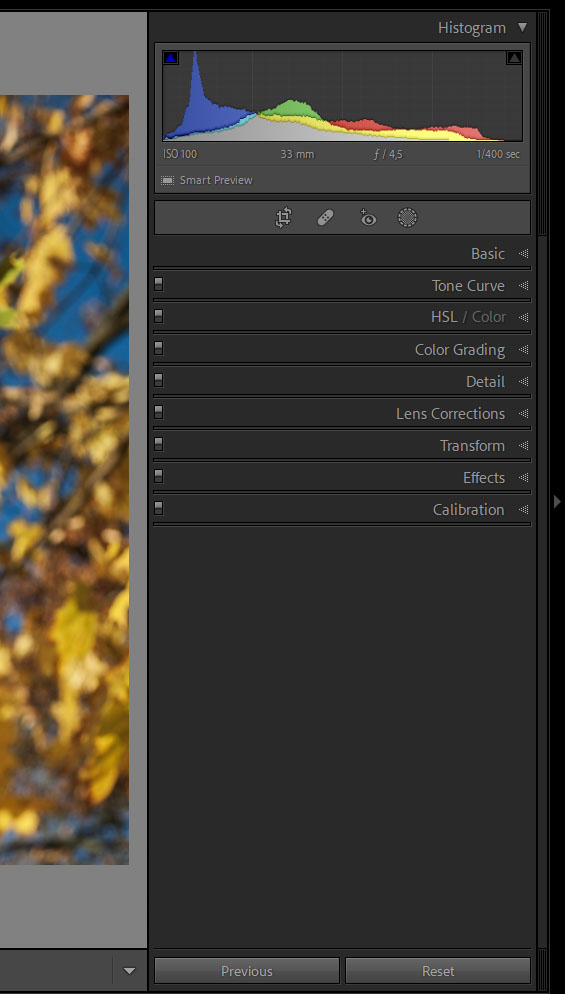This screenshot has width=565, height=994.
Task: Click the f / 4,5 aperture readout
Action: tap(387, 154)
